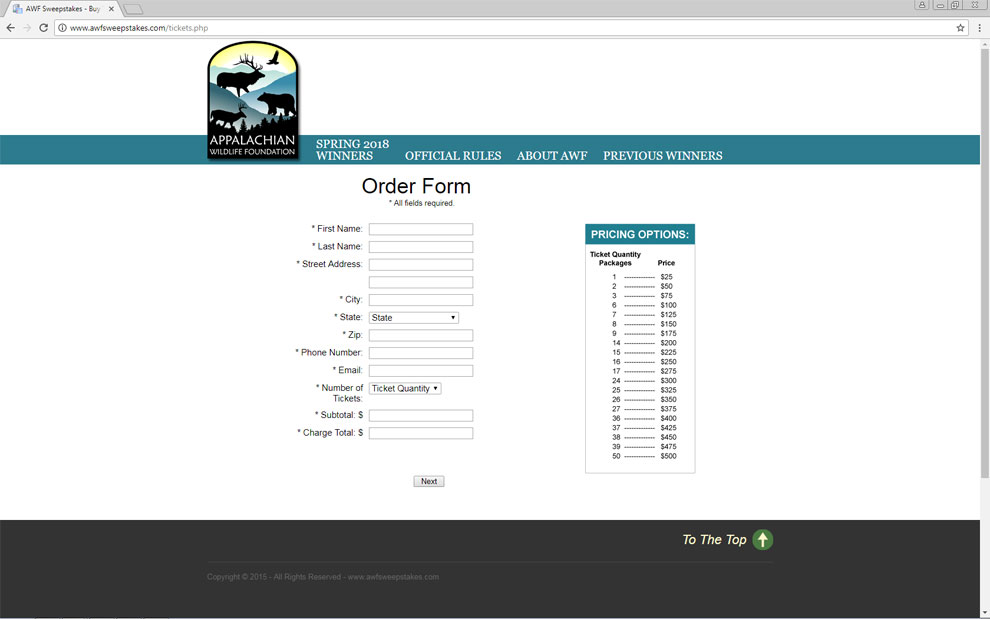Viewport: 990px width, 619px height.
Task: Click the Zip input field
Action: click(x=420, y=336)
